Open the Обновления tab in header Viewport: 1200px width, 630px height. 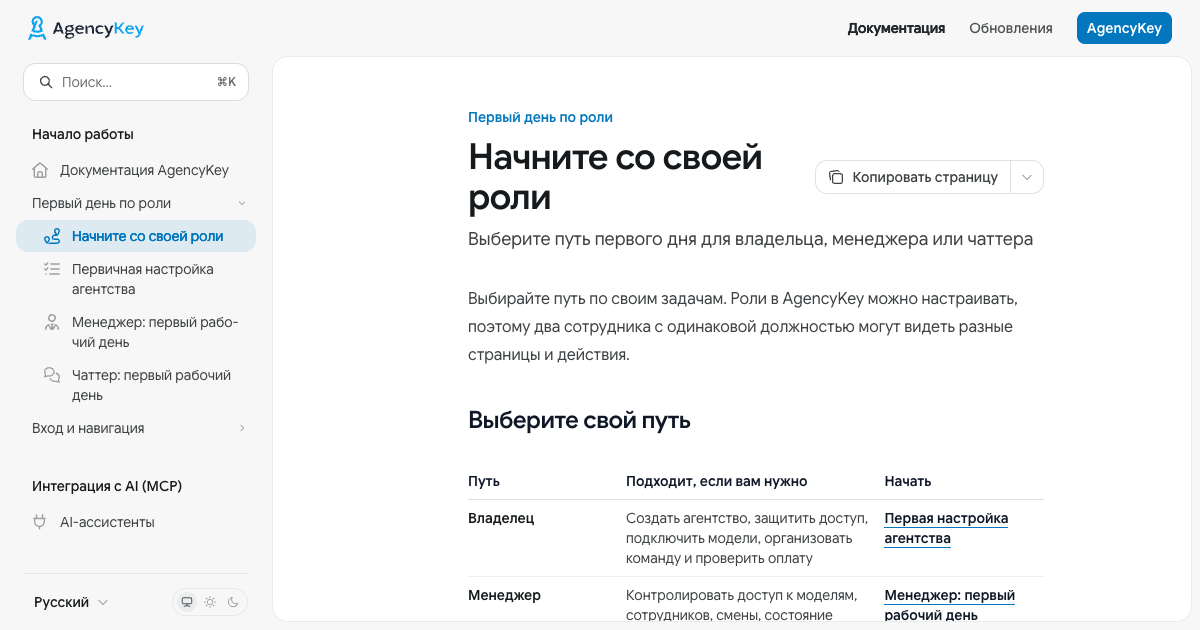pyautogui.click(x=1011, y=28)
